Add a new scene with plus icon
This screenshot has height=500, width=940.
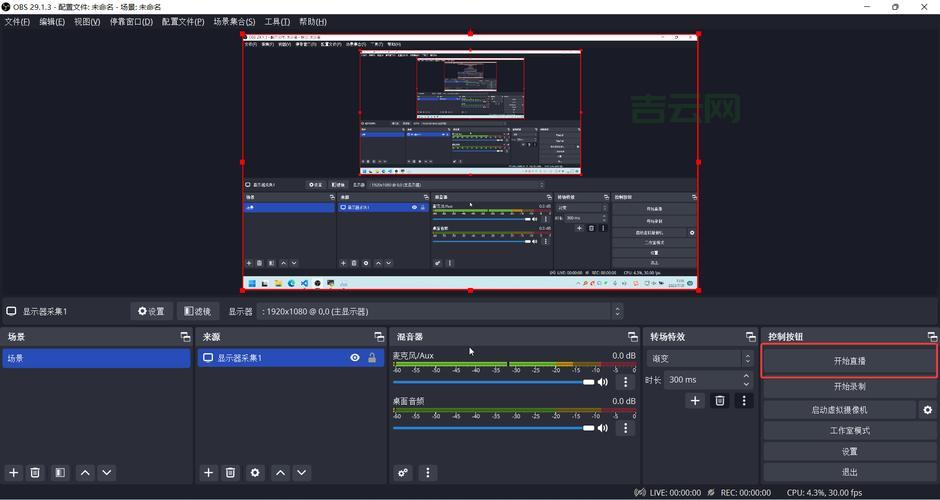pyautogui.click(x=14, y=473)
